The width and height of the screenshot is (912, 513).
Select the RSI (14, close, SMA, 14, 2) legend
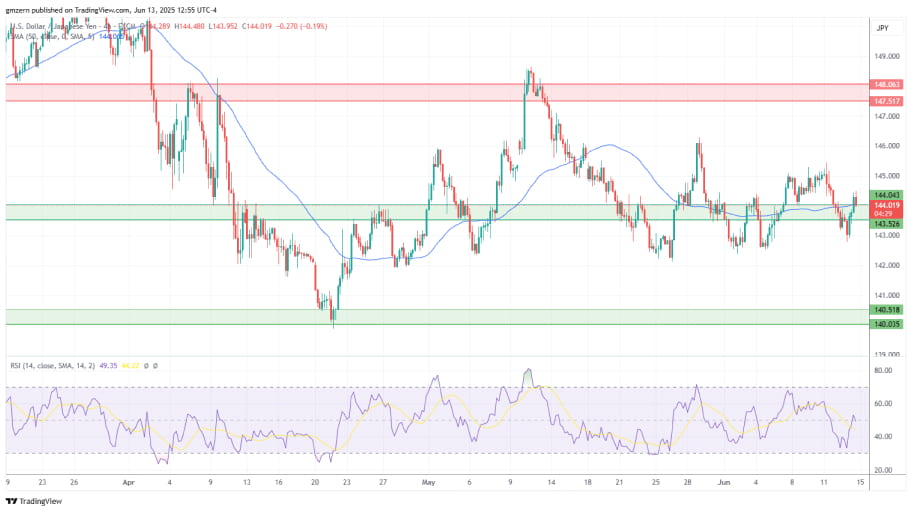tap(52, 366)
